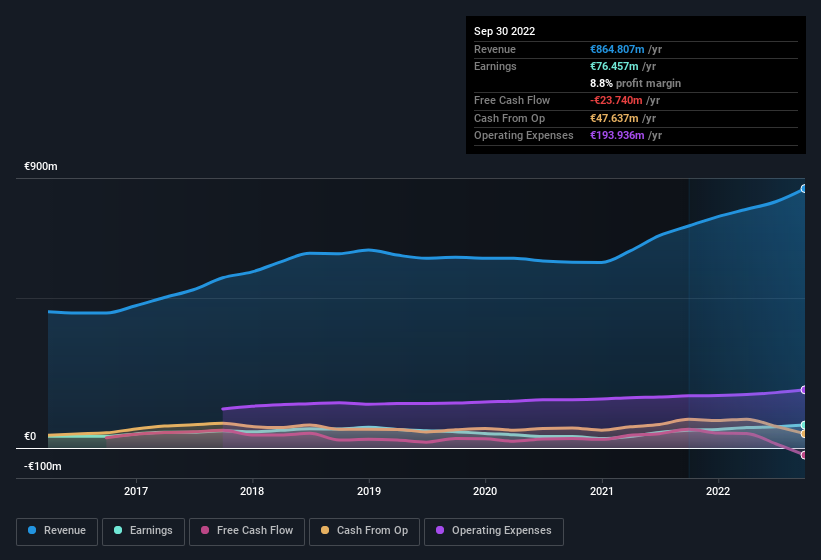Toggle the Free Cash Flow legend button
Image resolution: width=821 pixels, height=560 pixels.
pyautogui.click(x=247, y=531)
